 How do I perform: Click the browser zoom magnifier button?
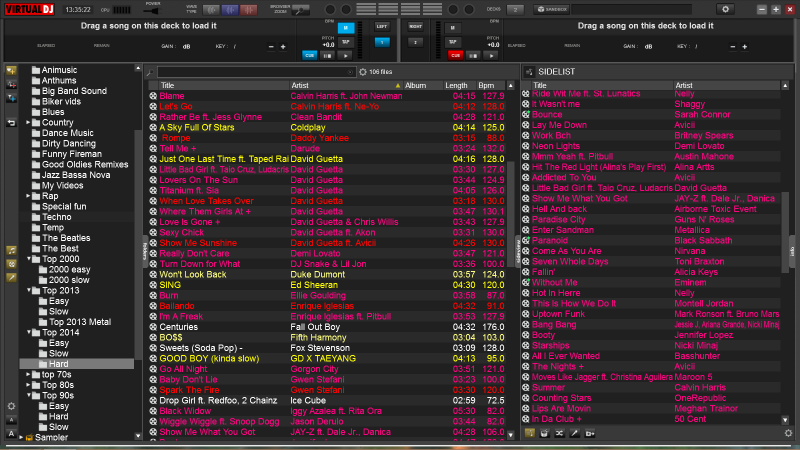point(301,10)
